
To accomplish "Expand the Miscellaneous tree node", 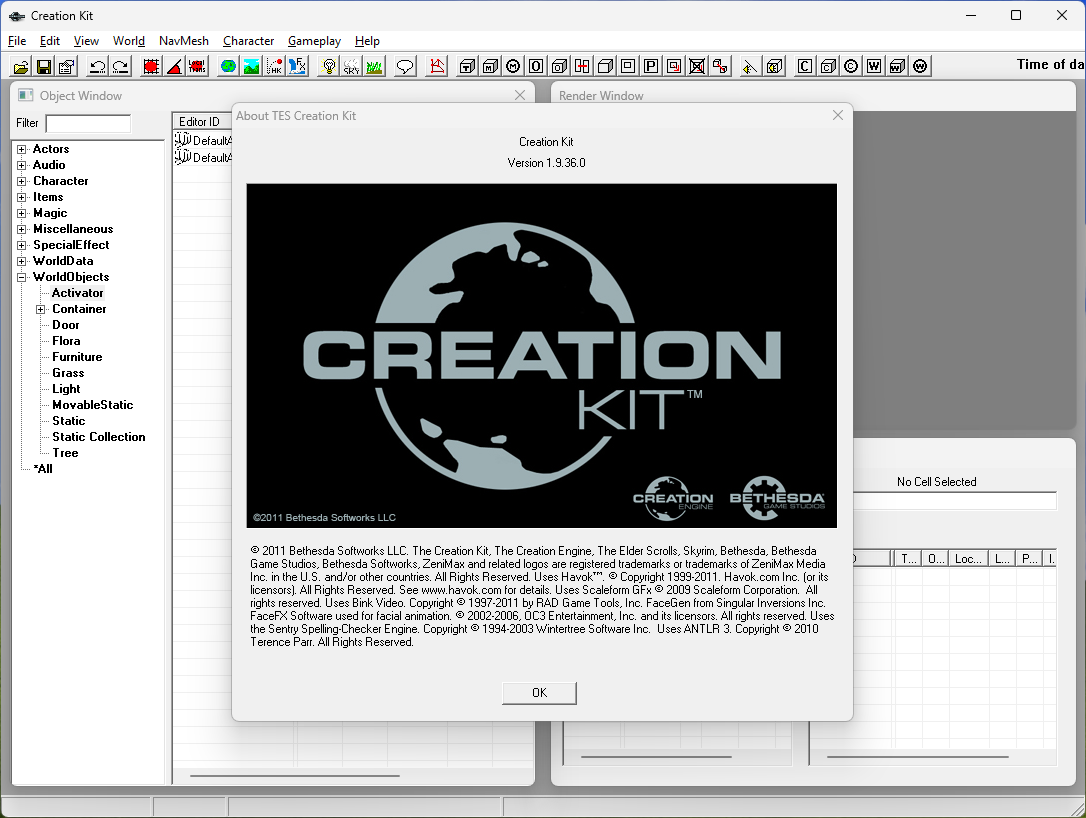I will (x=21, y=229).
